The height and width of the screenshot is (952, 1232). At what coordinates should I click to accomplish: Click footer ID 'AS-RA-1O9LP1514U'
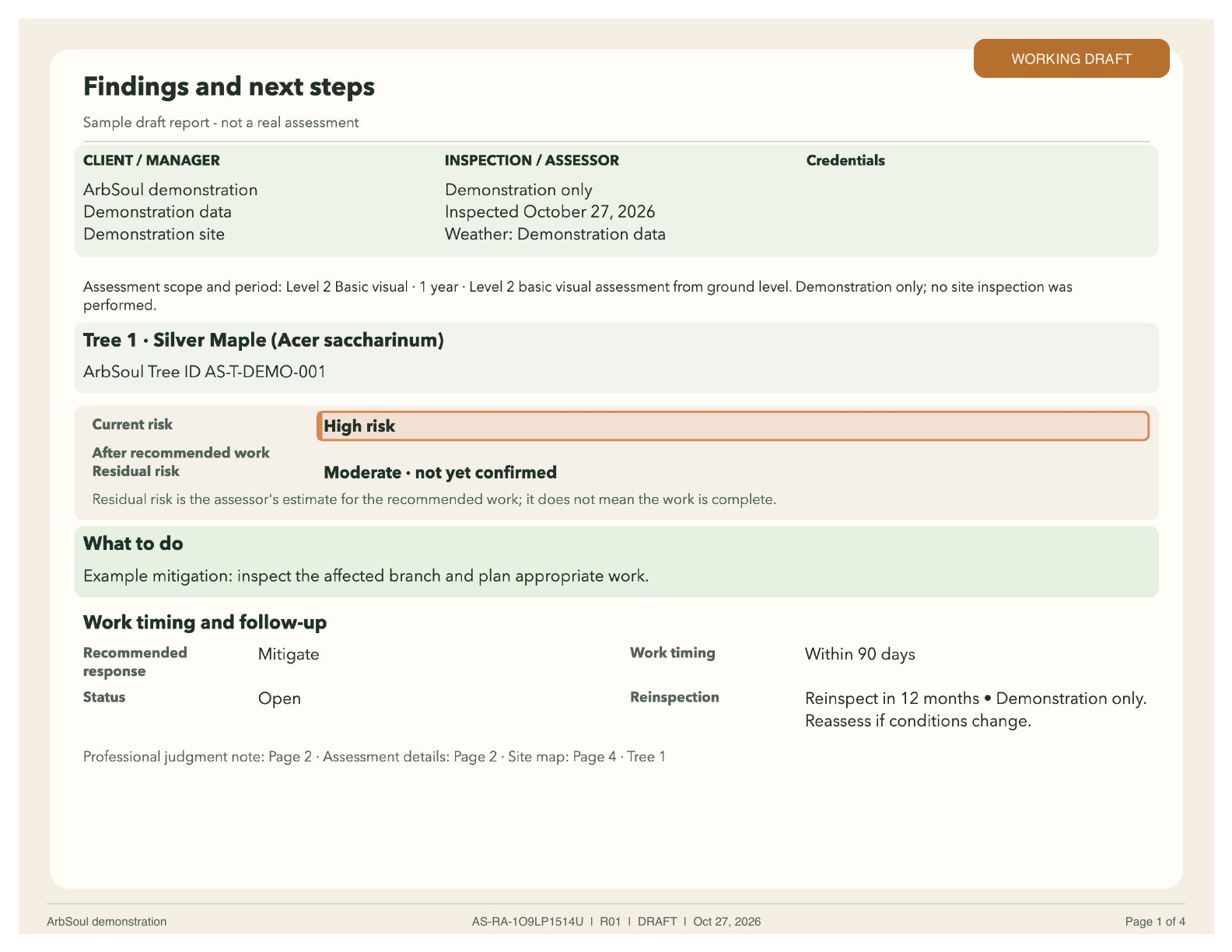coord(527,922)
